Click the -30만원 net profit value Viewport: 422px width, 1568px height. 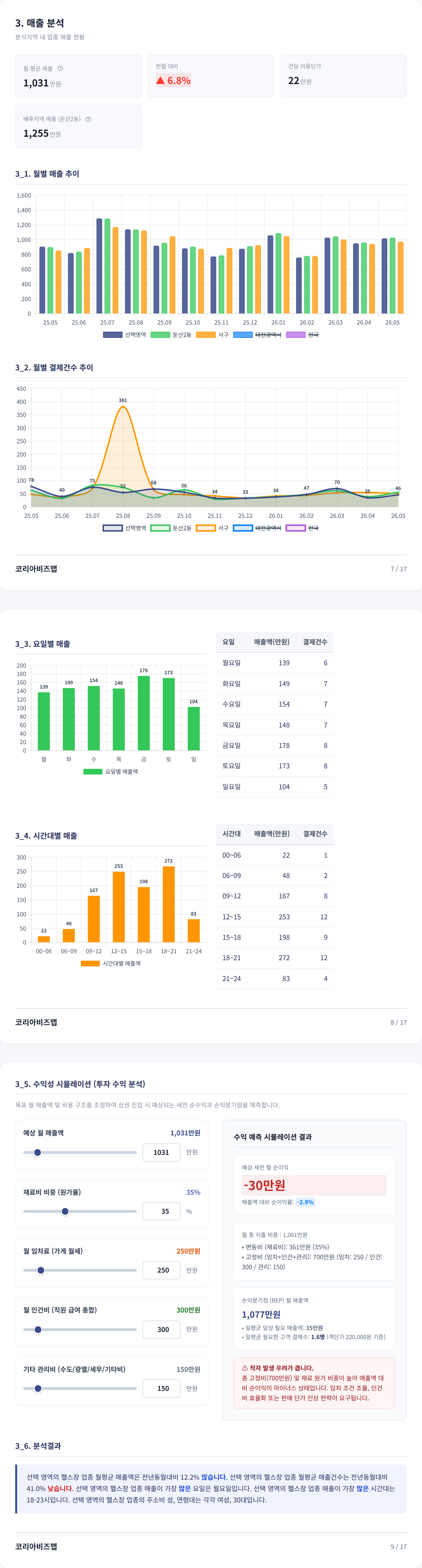click(x=264, y=1185)
